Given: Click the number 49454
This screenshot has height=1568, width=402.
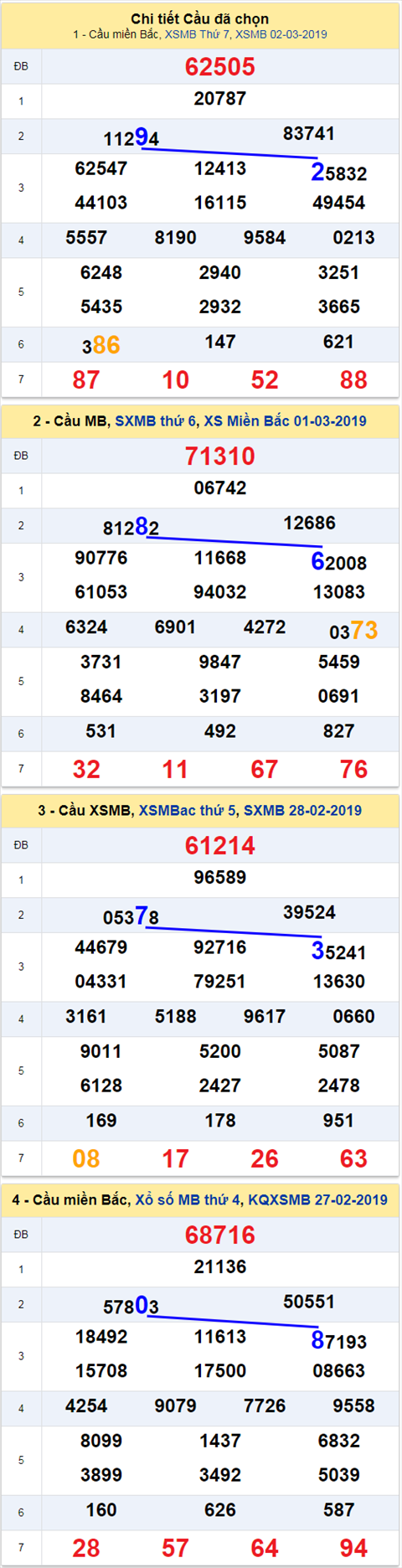Looking at the screenshot, I should point(339,203).
